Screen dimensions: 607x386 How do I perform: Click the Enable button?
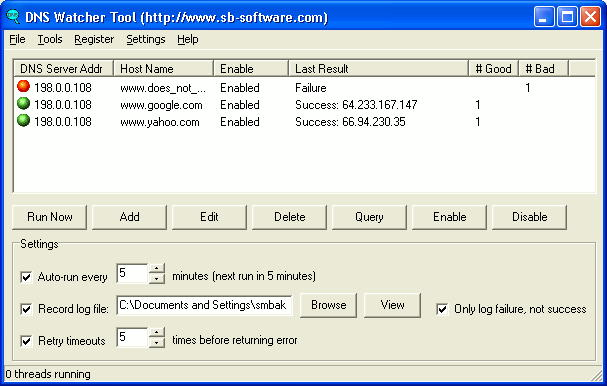click(x=449, y=217)
